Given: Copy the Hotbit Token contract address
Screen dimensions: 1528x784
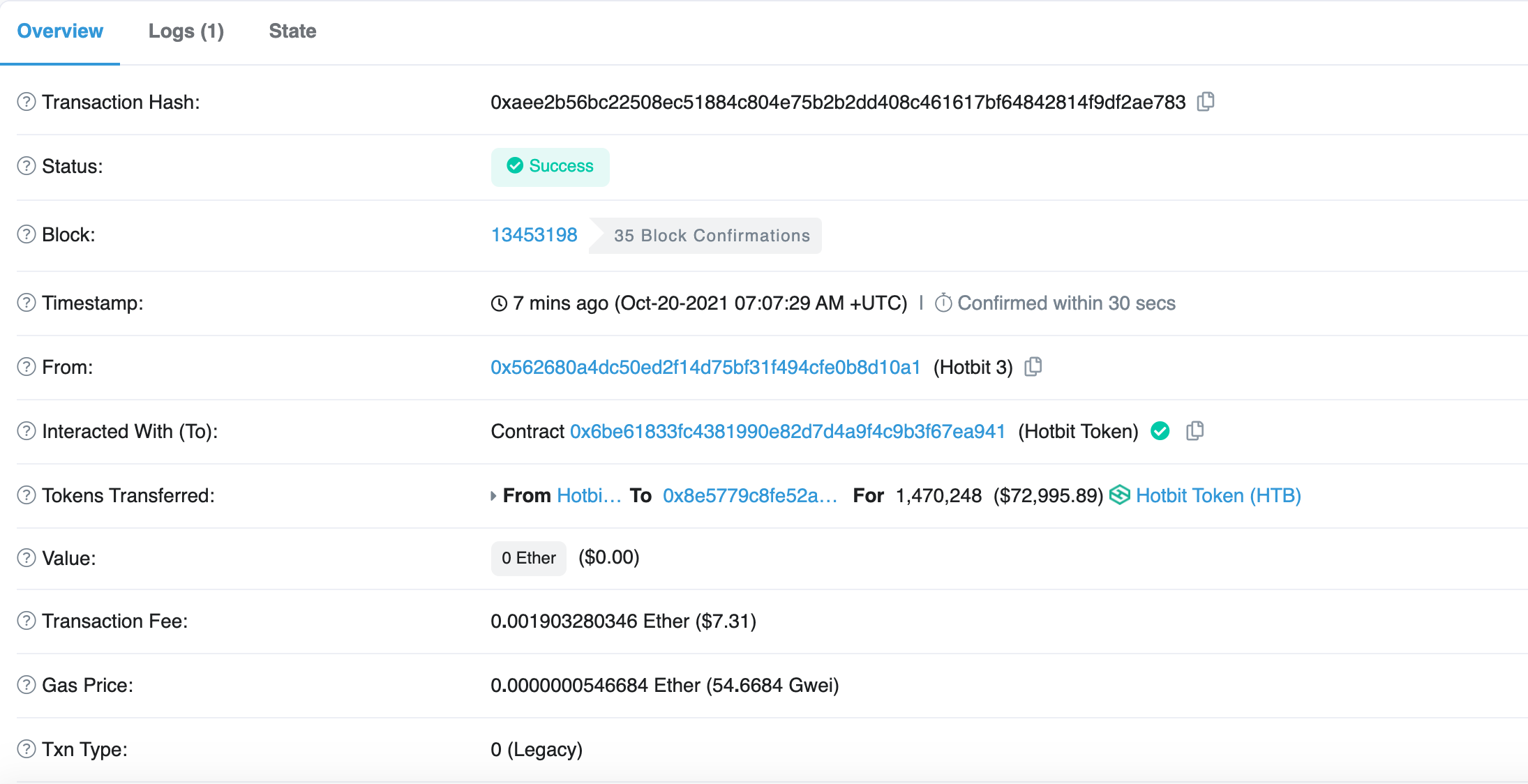Looking at the screenshot, I should [1195, 431].
